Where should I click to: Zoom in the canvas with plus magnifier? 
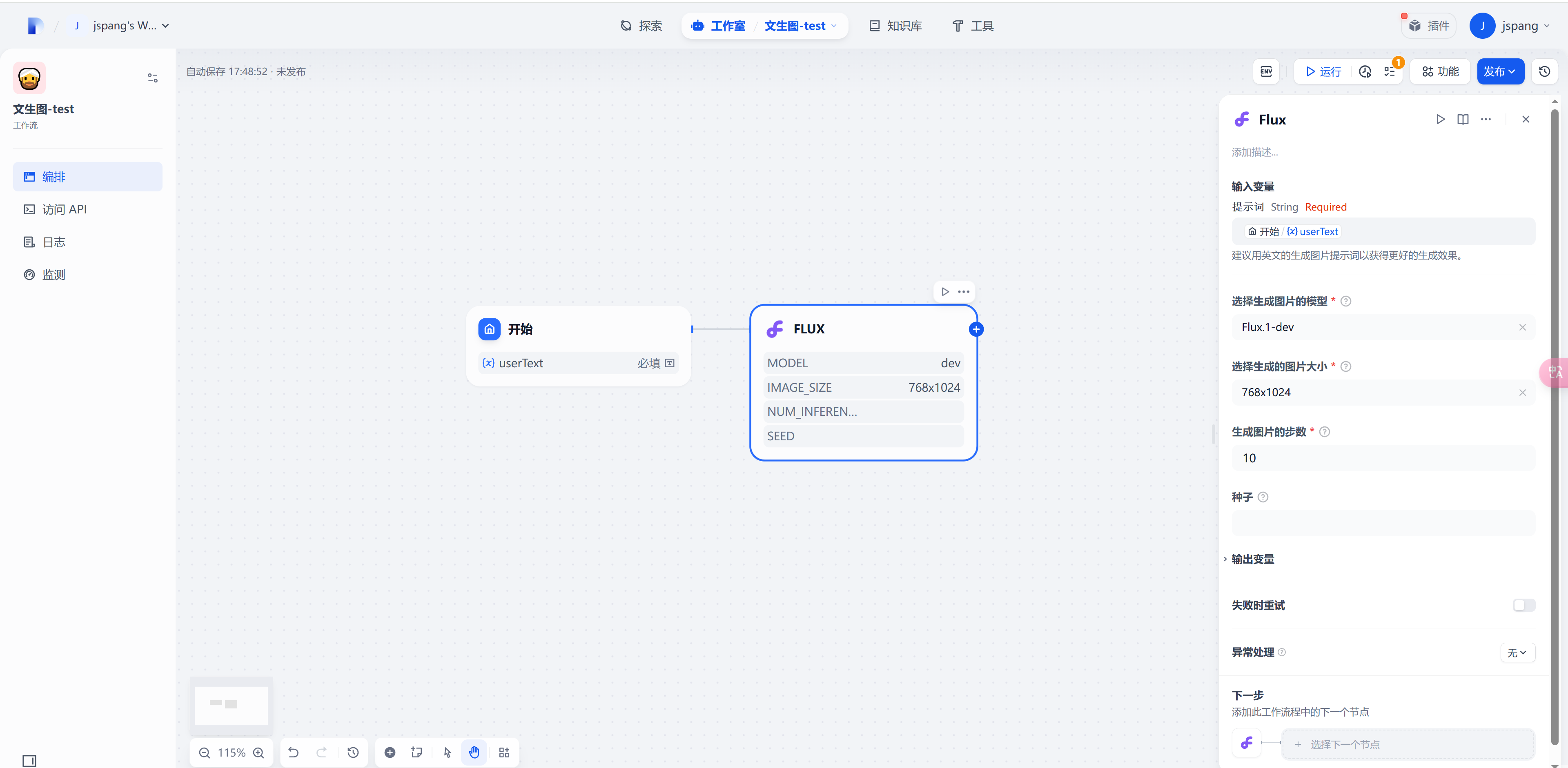pos(259,753)
